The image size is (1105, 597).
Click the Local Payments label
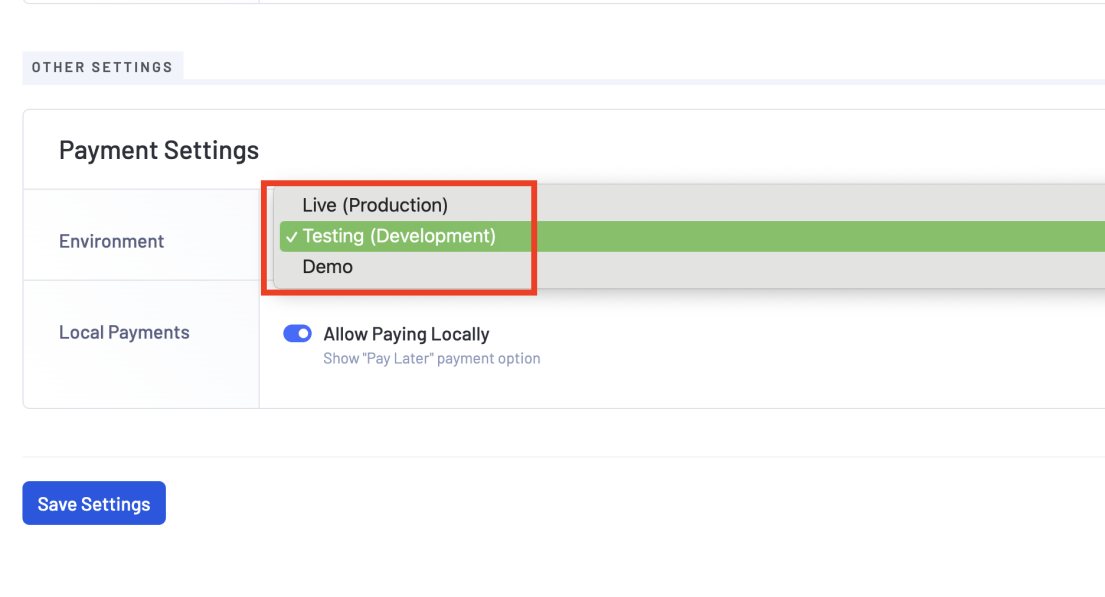(x=124, y=332)
